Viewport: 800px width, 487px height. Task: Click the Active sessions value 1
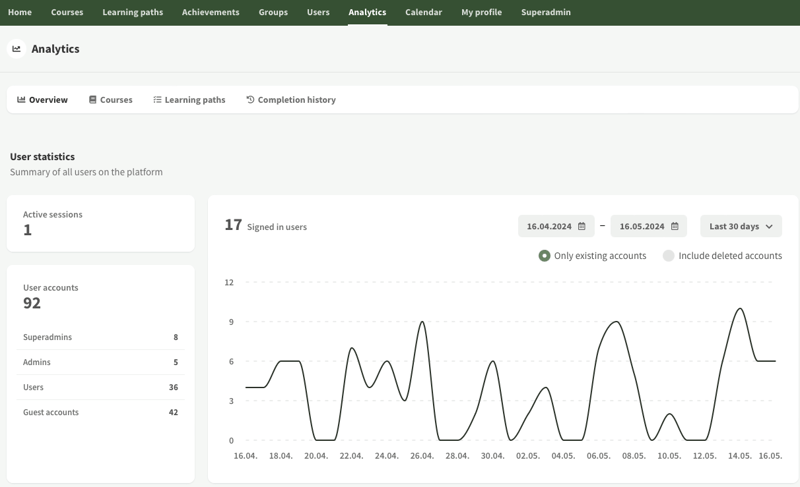pos(28,230)
